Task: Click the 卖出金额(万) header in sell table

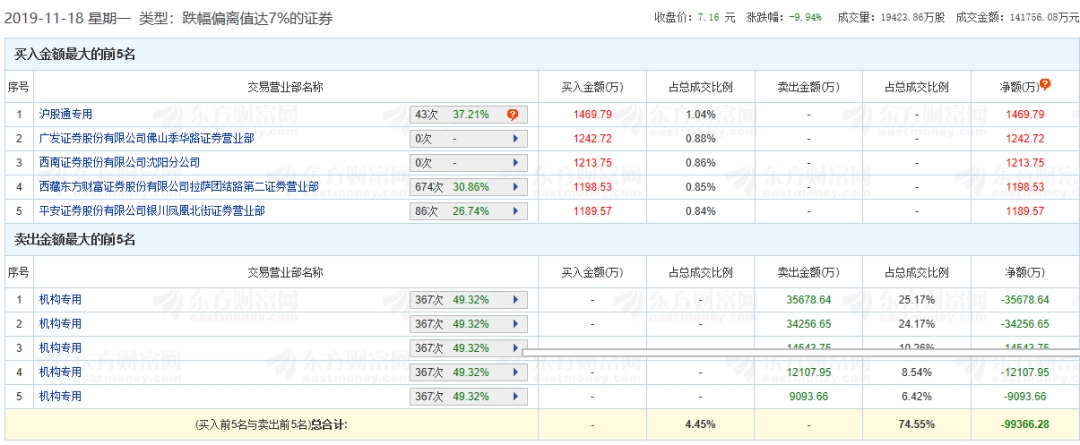Action: [x=808, y=272]
